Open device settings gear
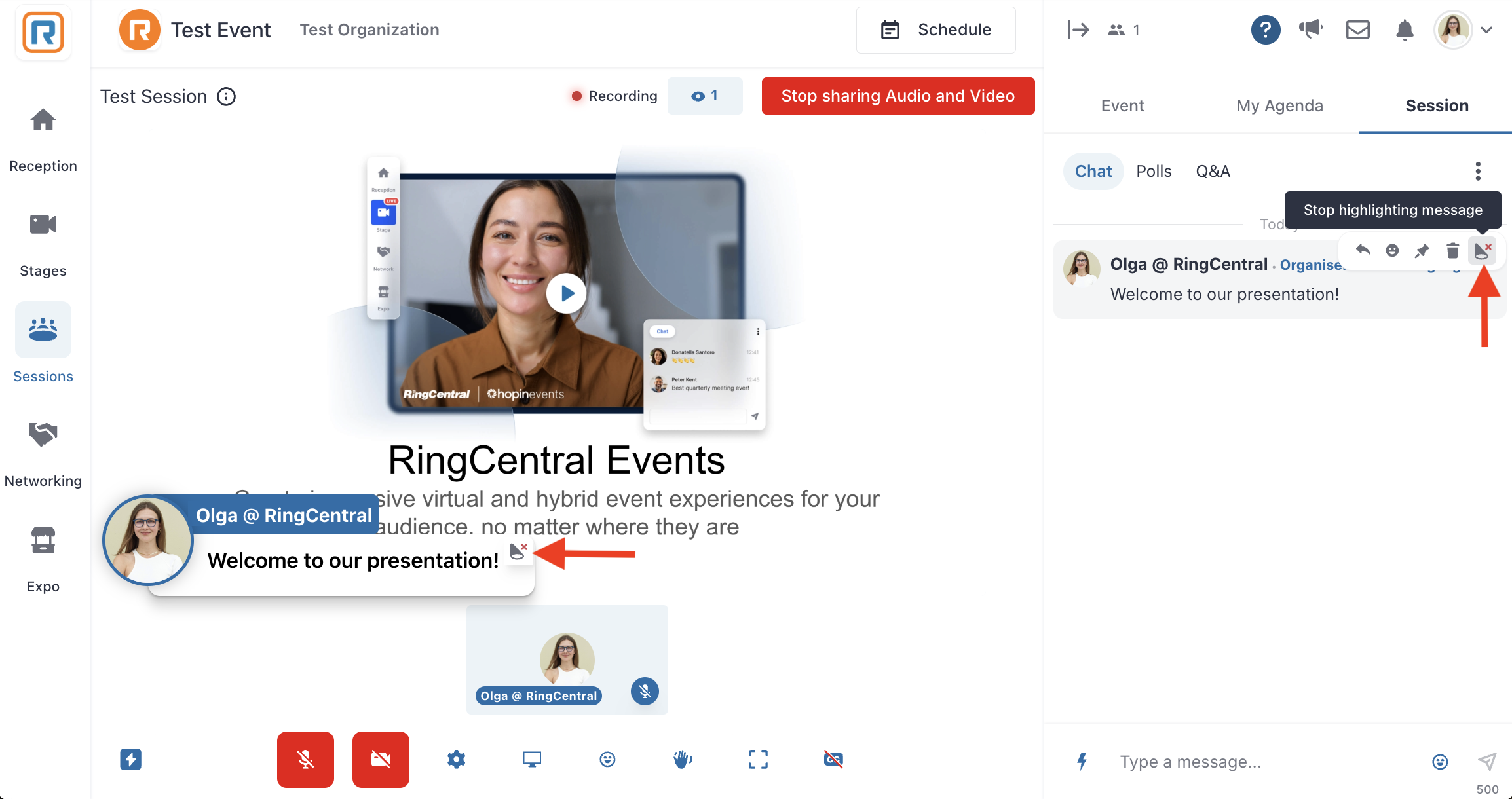The image size is (1512, 799). 457,760
